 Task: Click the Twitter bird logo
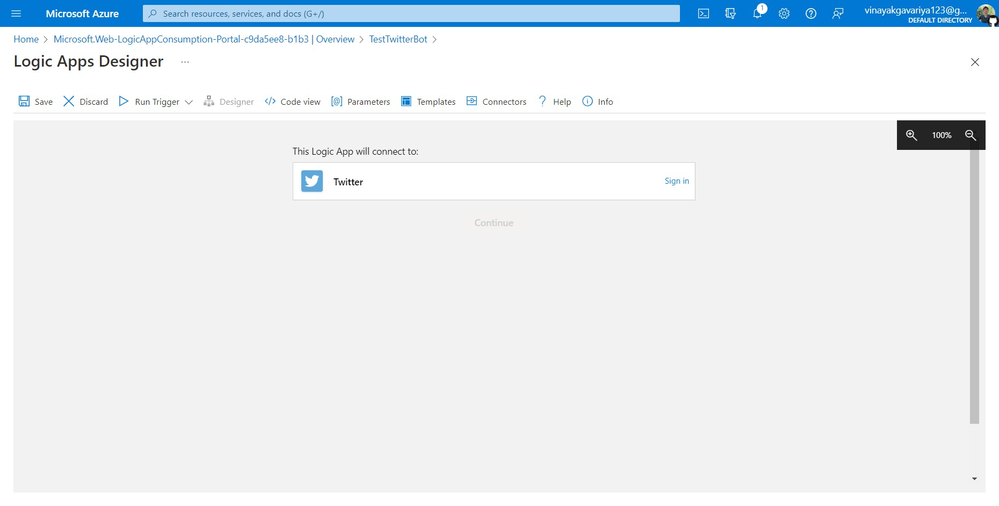click(312, 181)
